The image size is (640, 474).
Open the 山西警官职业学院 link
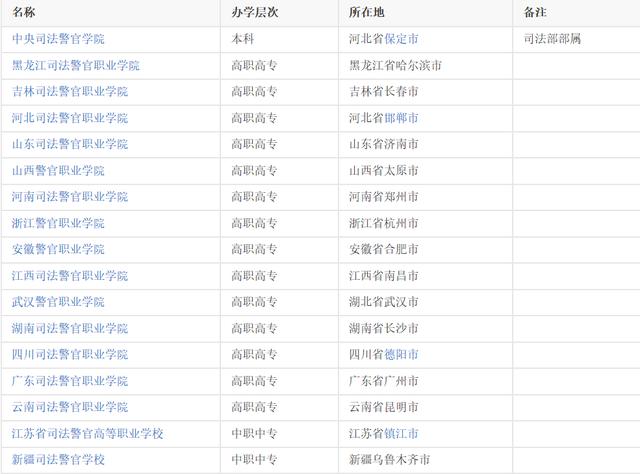pos(58,170)
